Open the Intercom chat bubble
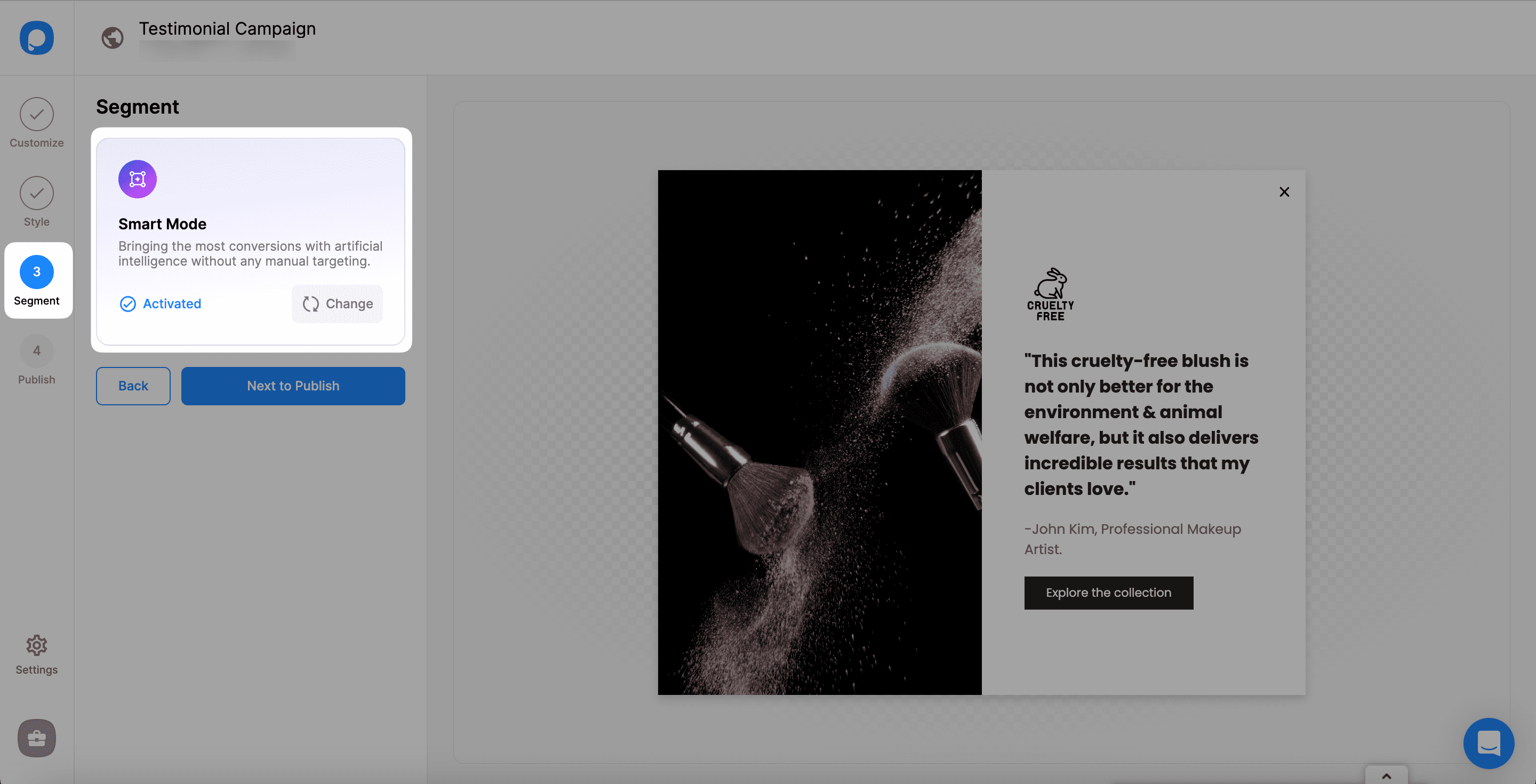 (1489, 743)
